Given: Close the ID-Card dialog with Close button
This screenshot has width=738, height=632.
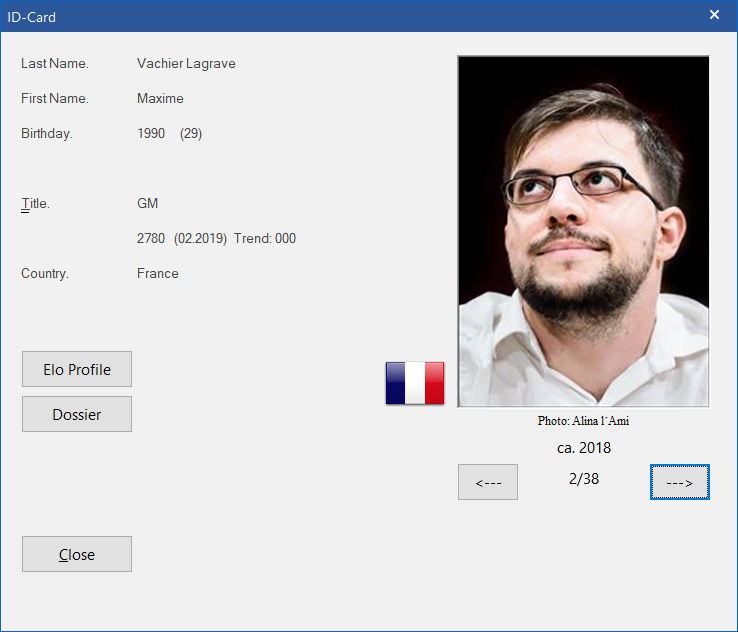Looking at the screenshot, I should [77, 554].
